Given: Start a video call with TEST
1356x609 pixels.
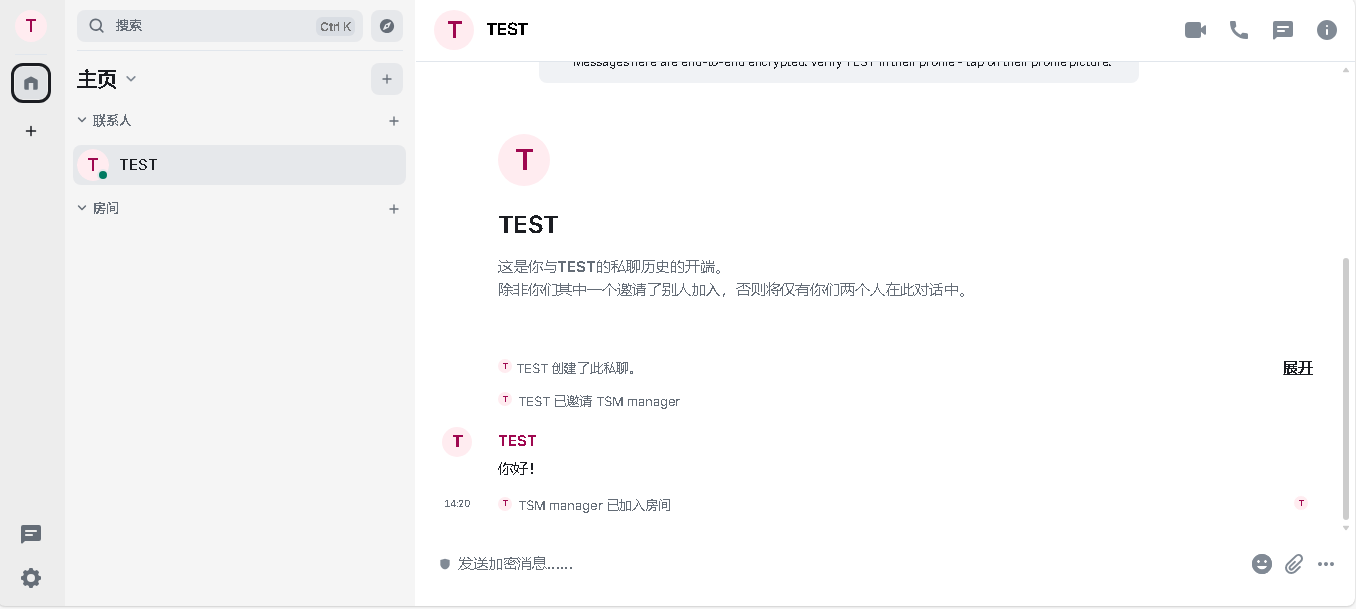Looking at the screenshot, I should (x=1195, y=30).
